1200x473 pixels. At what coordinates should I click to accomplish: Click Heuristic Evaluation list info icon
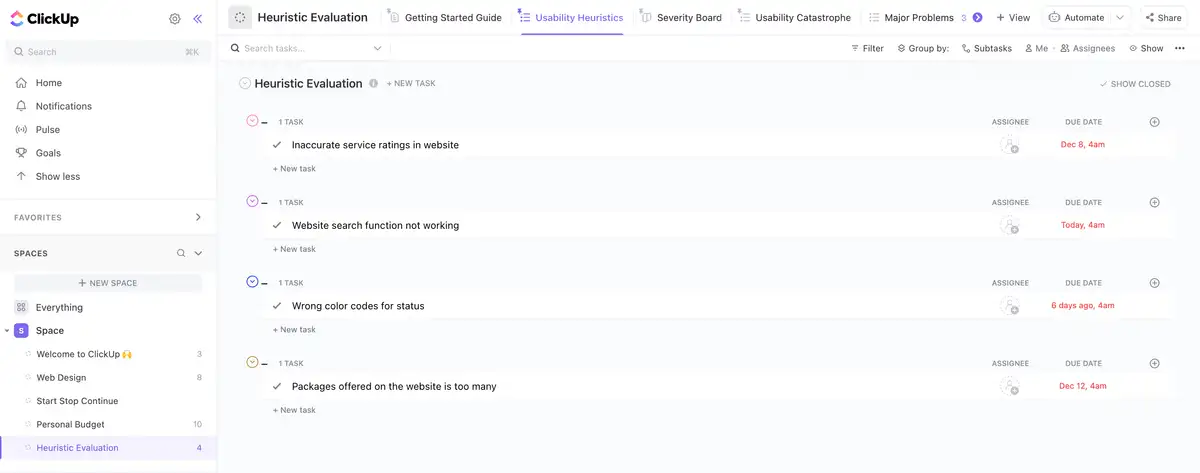pos(373,84)
